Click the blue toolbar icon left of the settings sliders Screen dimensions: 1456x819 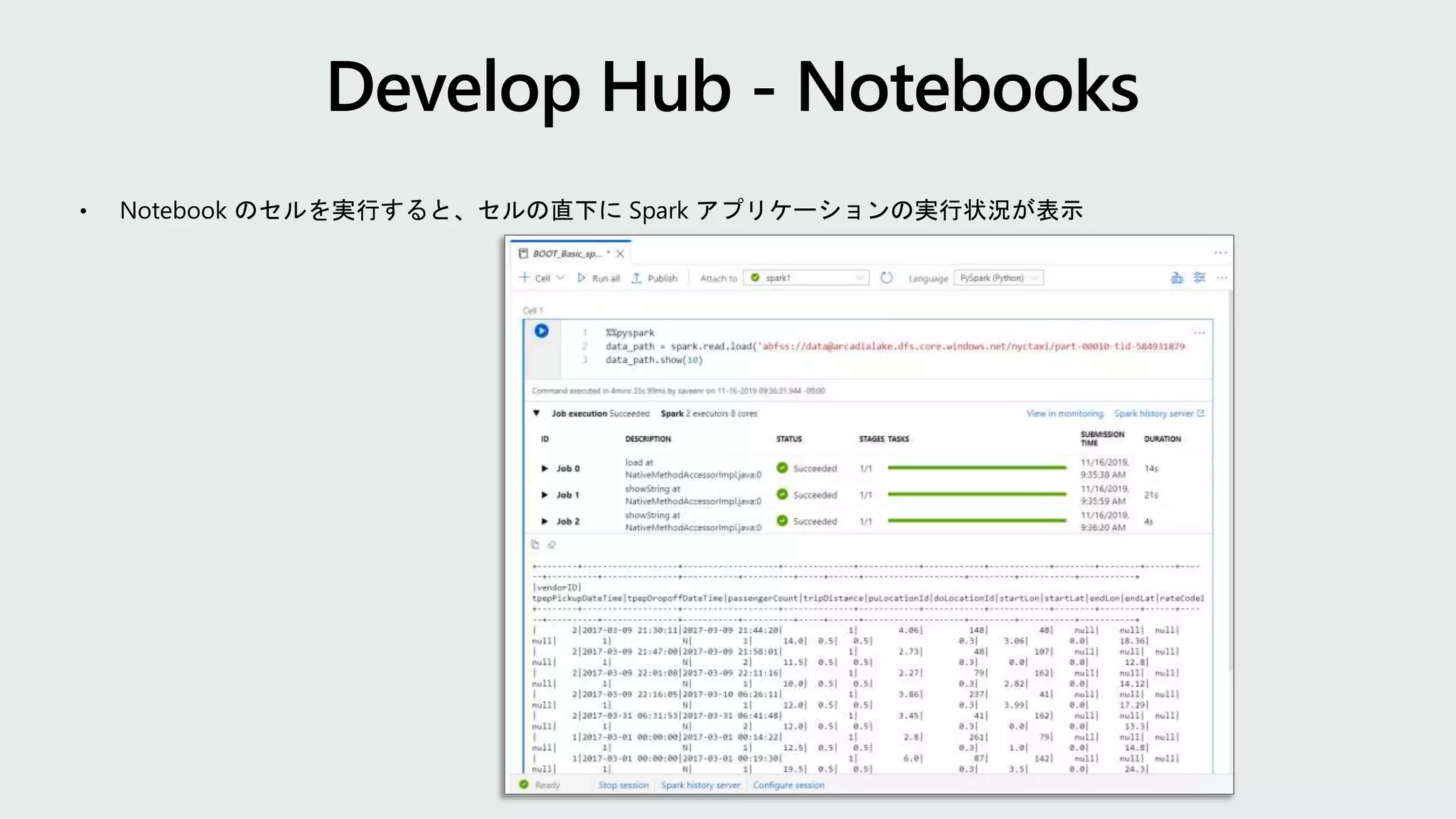[1177, 278]
